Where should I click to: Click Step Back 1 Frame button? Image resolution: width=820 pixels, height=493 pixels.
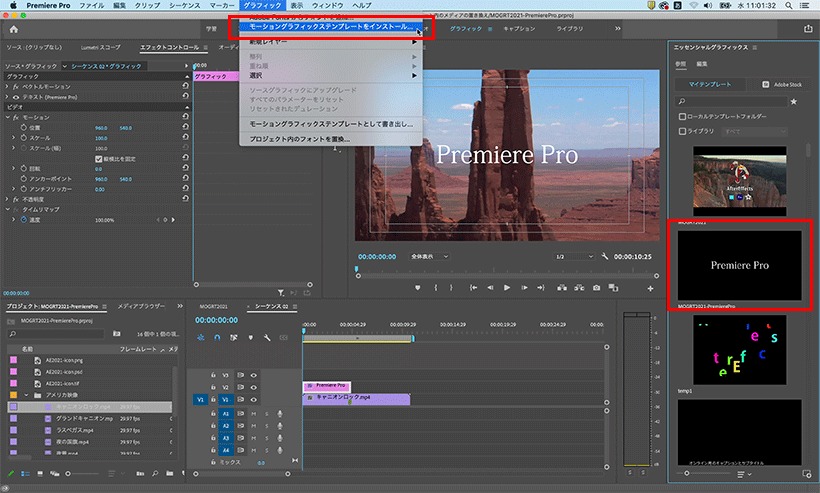(490, 288)
